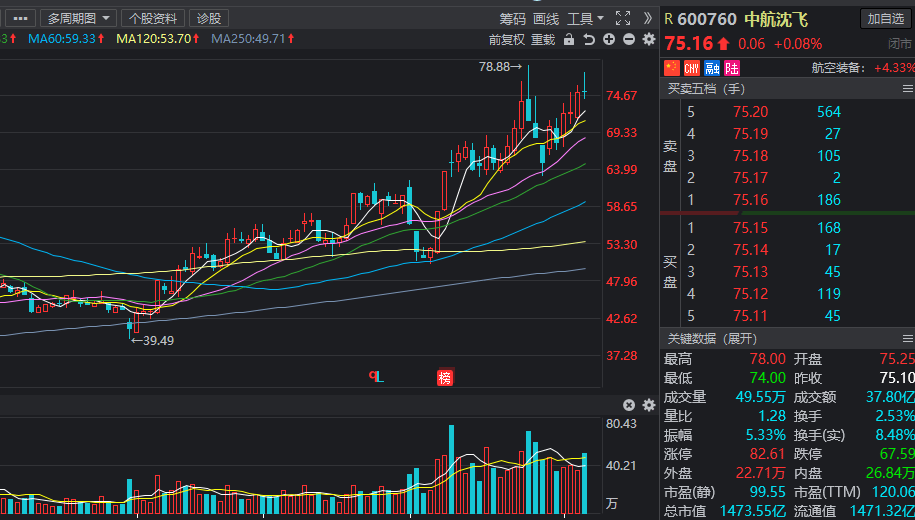This screenshot has height=520, width=915.
Task: Click the fullscreen expand icon
Action: 623,18
